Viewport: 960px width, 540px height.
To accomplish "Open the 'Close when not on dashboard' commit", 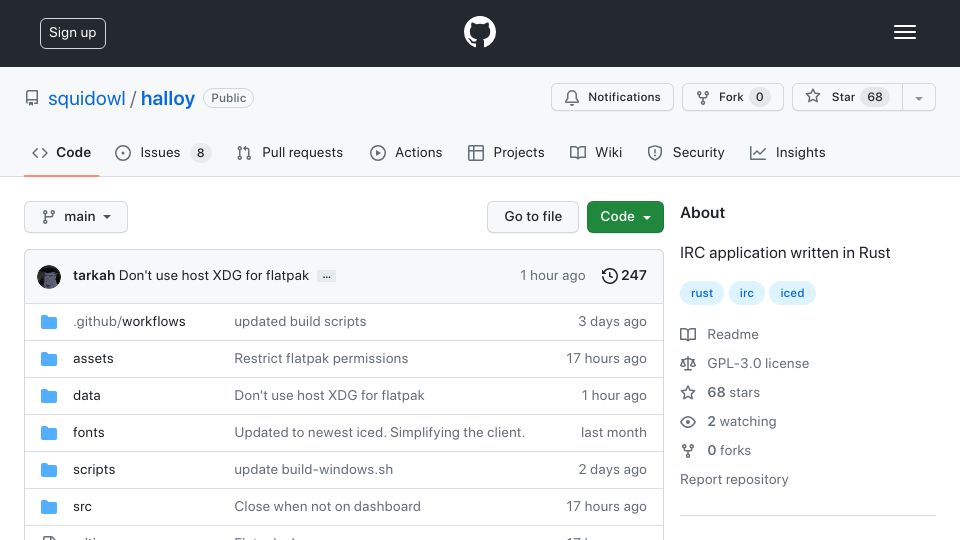I will click(328, 506).
